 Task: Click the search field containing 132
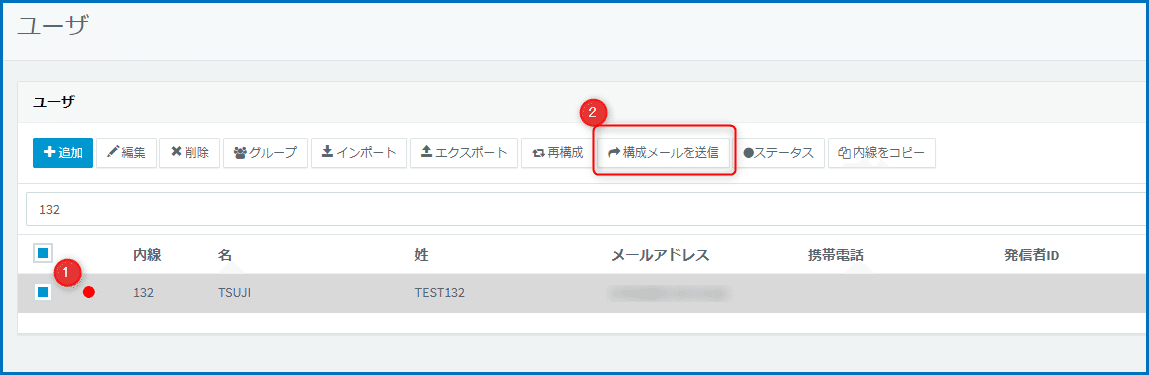coord(586,209)
